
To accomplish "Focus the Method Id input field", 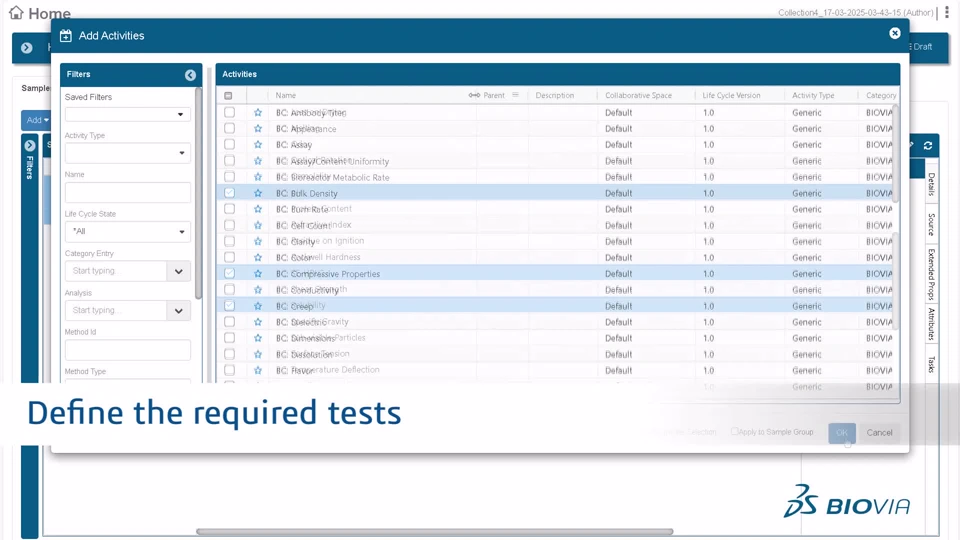I will point(128,350).
